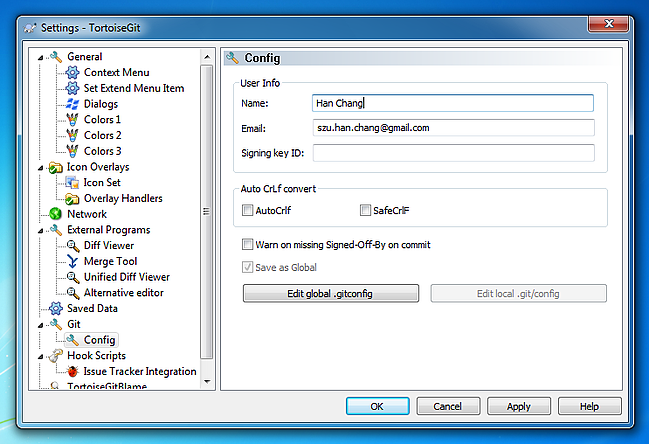
Task: Click the Colors 1 icon
Action: 72,120
